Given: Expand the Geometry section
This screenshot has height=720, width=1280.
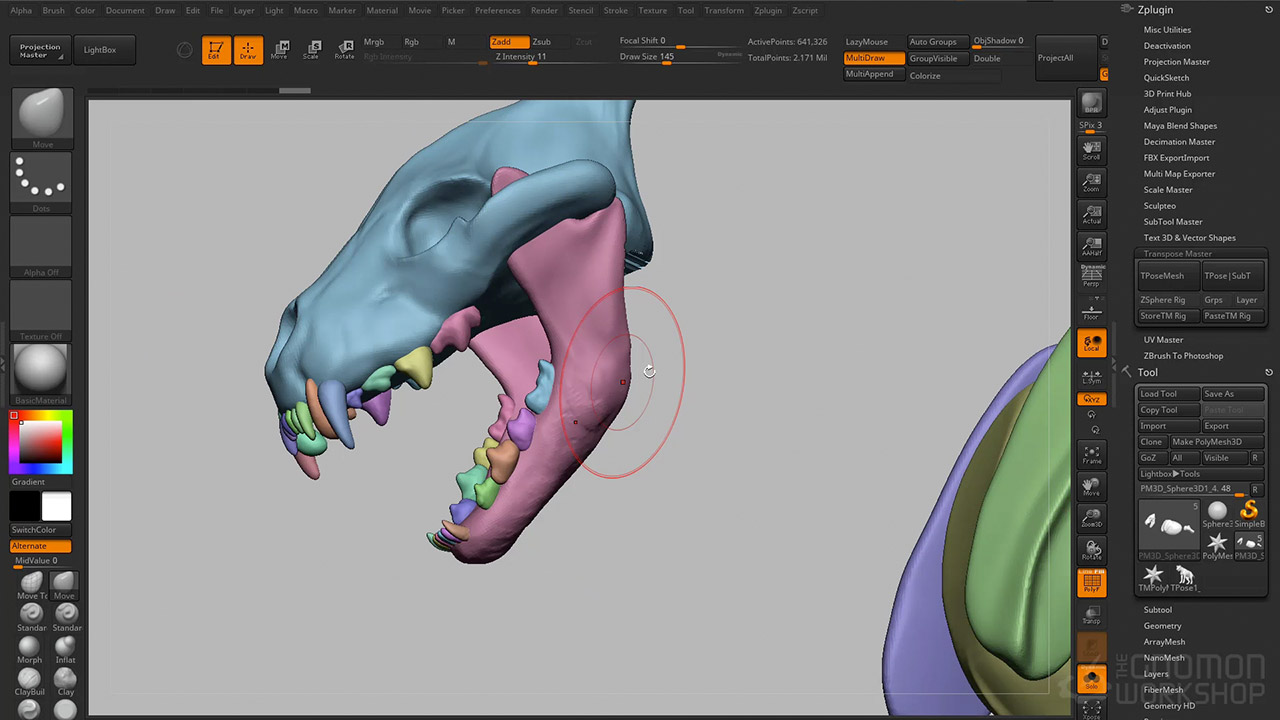Looking at the screenshot, I should point(1162,626).
